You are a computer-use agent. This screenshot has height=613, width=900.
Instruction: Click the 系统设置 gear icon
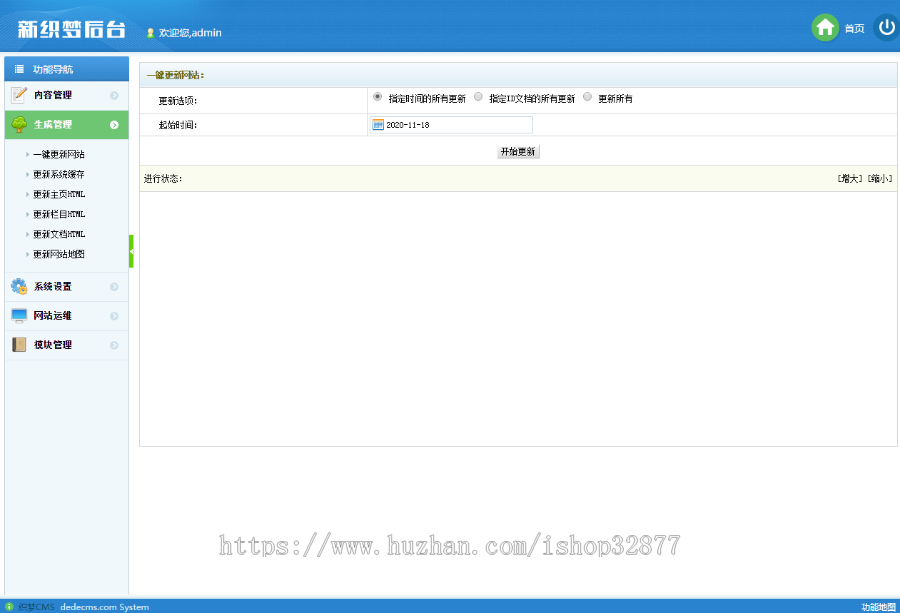19,286
